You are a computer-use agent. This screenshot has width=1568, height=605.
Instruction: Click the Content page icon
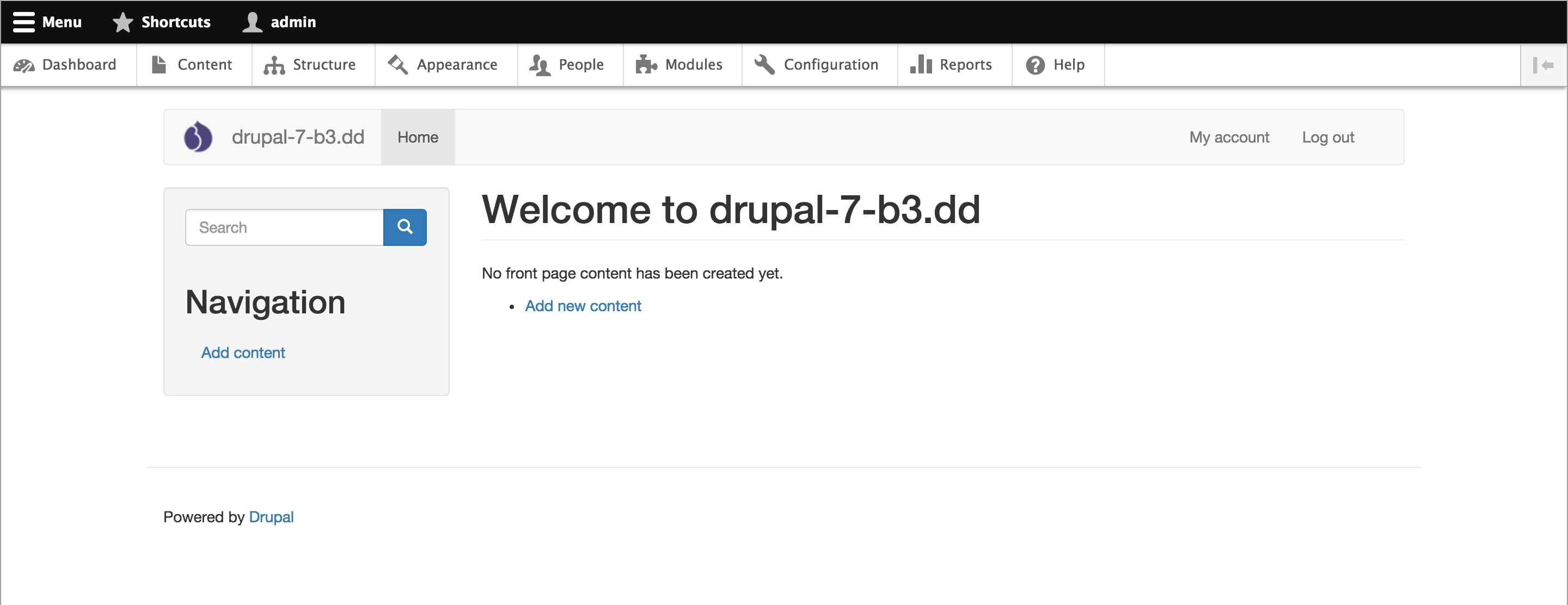tap(159, 64)
